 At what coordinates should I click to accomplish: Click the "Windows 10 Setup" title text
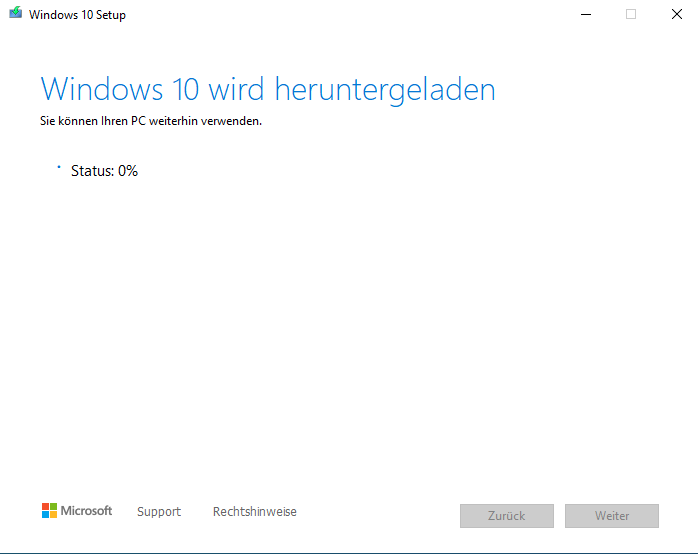click(77, 15)
